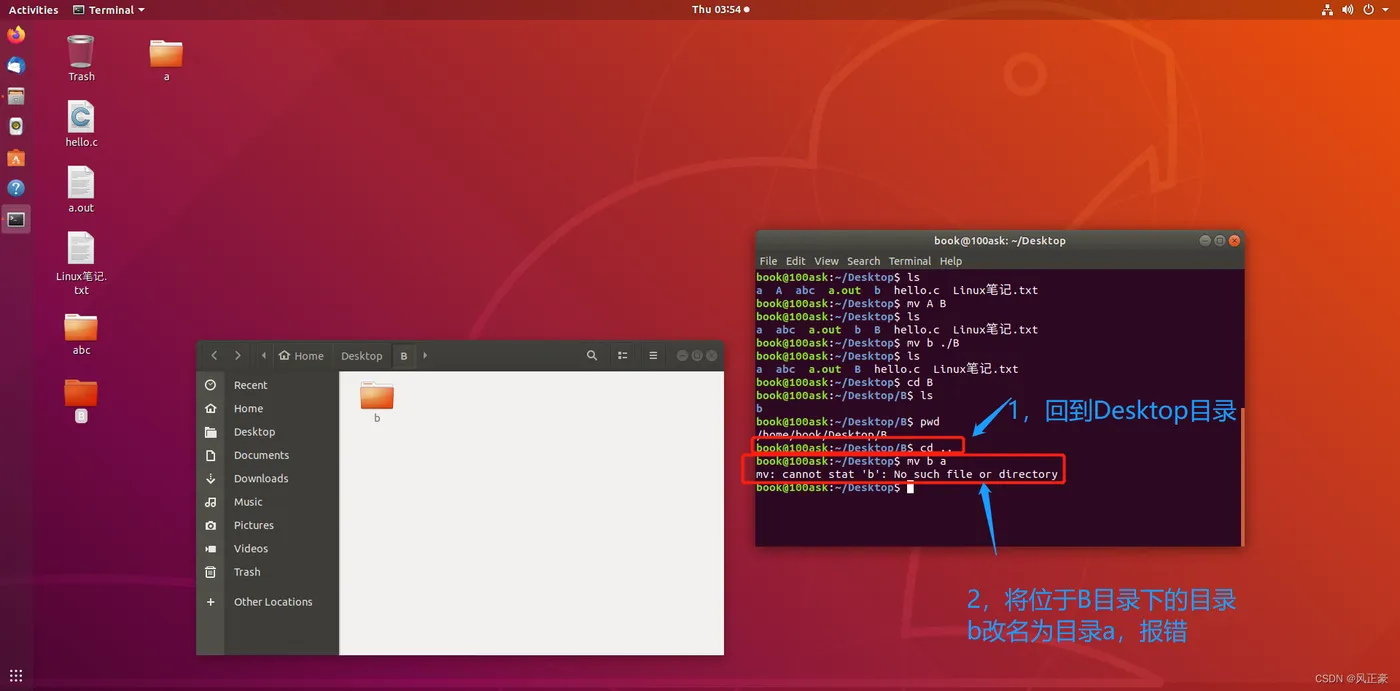This screenshot has width=1400, height=691.
Task: Open the Files hamburger menu
Action: (653, 356)
